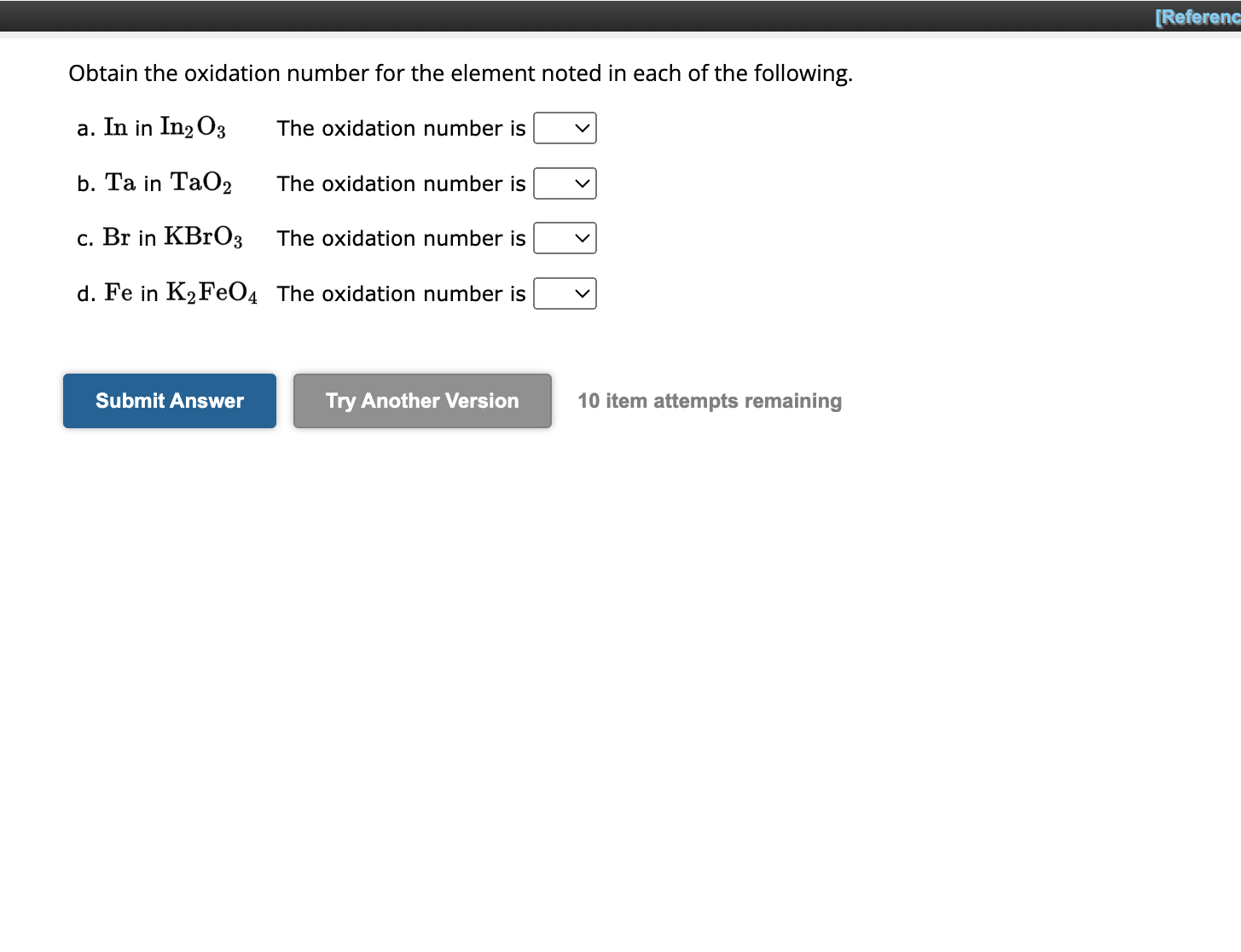Click the formula In2O3 in part a
The width and height of the screenshot is (1241, 952).
(x=191, y=126)
